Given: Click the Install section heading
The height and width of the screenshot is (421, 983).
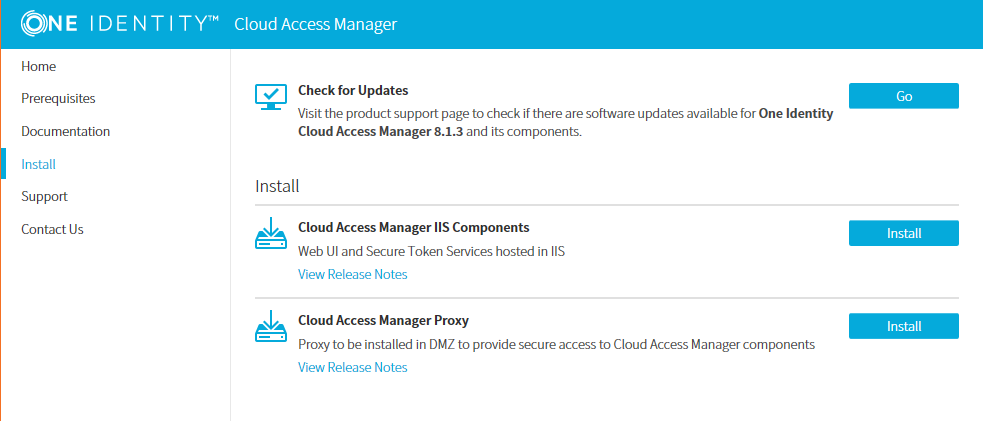Looking at the screenshot, I should point(277,186).
